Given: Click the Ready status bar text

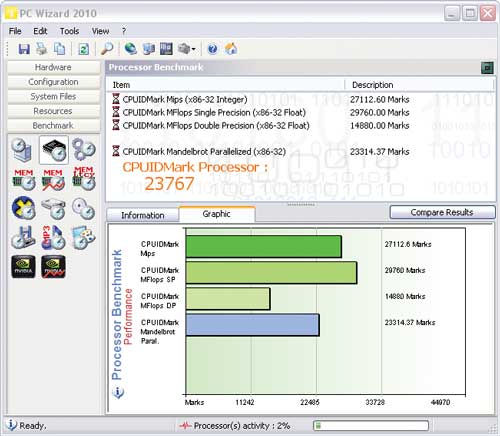Looking at the screenshot, I should 32,426.
